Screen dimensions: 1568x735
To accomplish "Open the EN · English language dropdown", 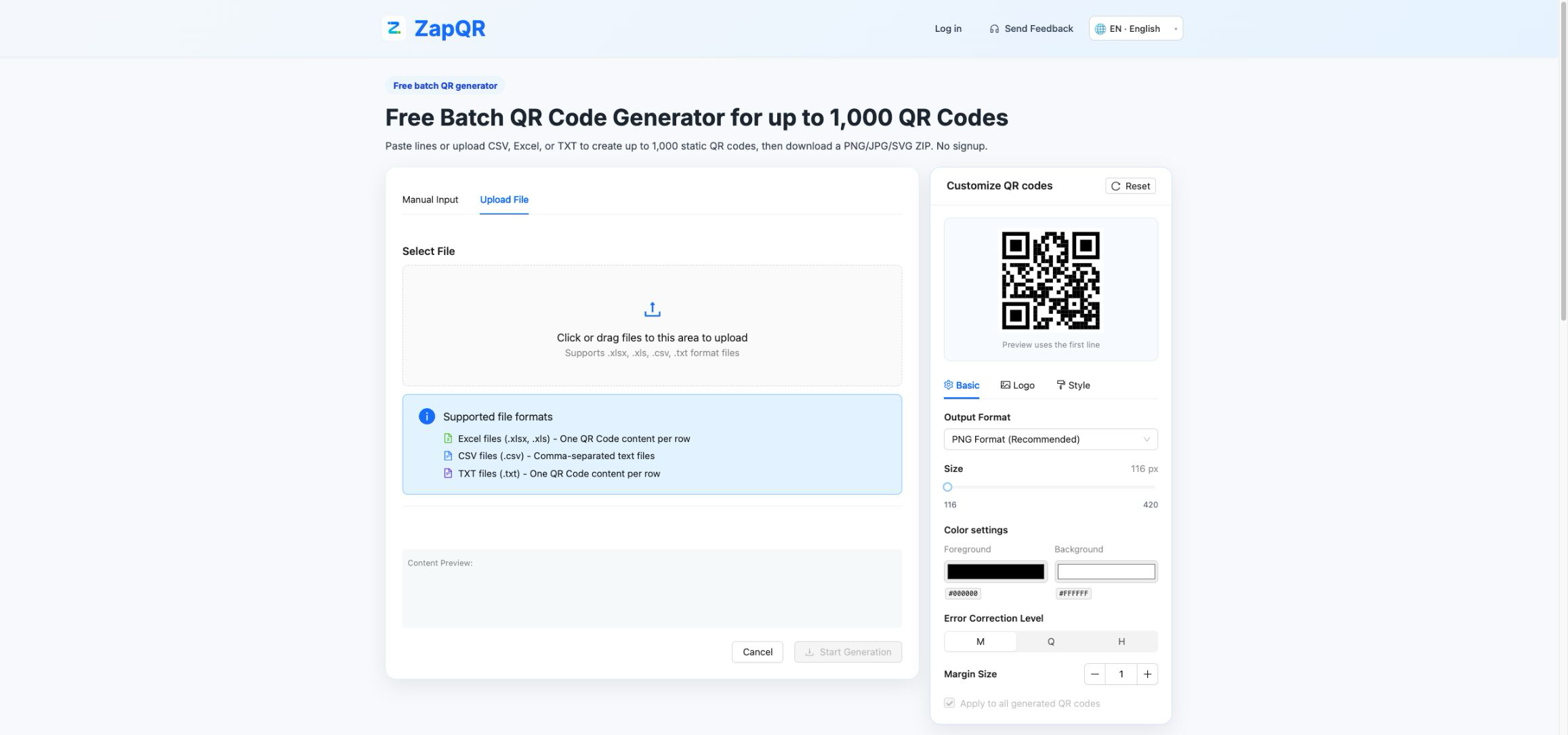I will [x=1136, y=28].
